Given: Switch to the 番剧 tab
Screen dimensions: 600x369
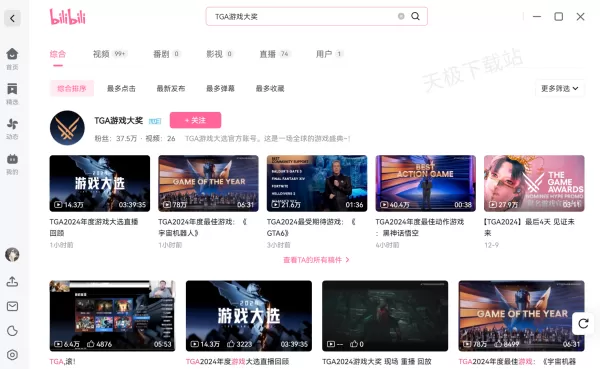Looking at the screenshot, I should 166,54.
